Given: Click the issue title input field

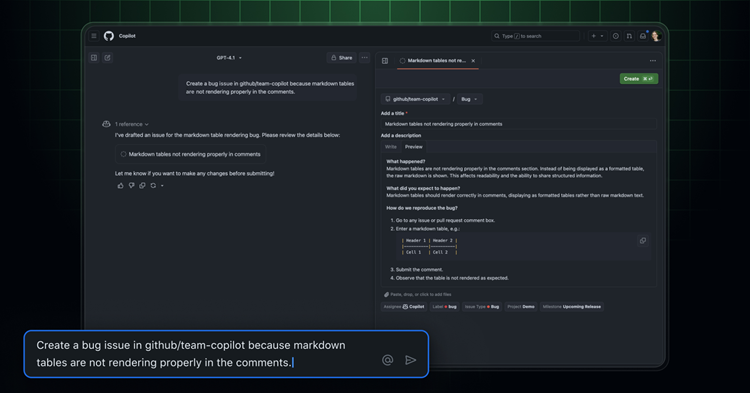Looking at the screenshot, I should point(518,124).
